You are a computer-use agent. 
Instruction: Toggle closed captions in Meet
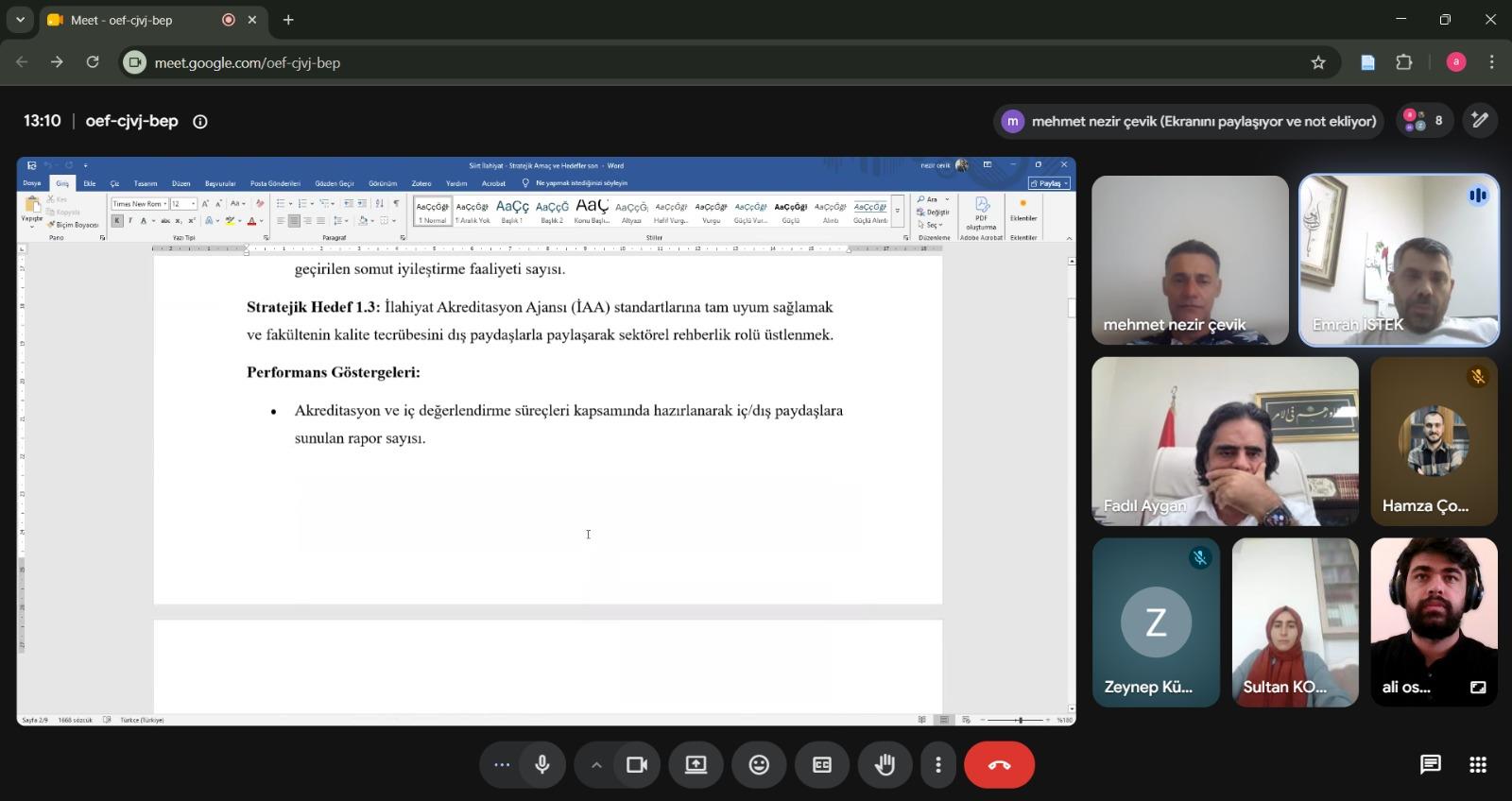[x=822, y=765]
